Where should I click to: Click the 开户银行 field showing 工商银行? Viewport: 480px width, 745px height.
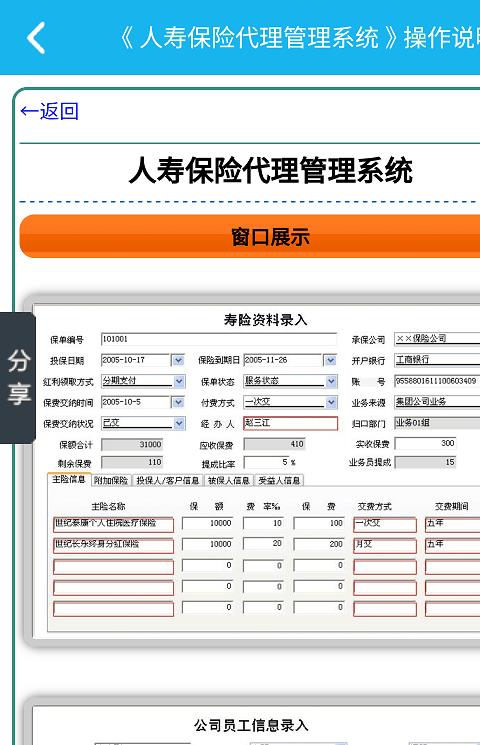click(437, 360)
